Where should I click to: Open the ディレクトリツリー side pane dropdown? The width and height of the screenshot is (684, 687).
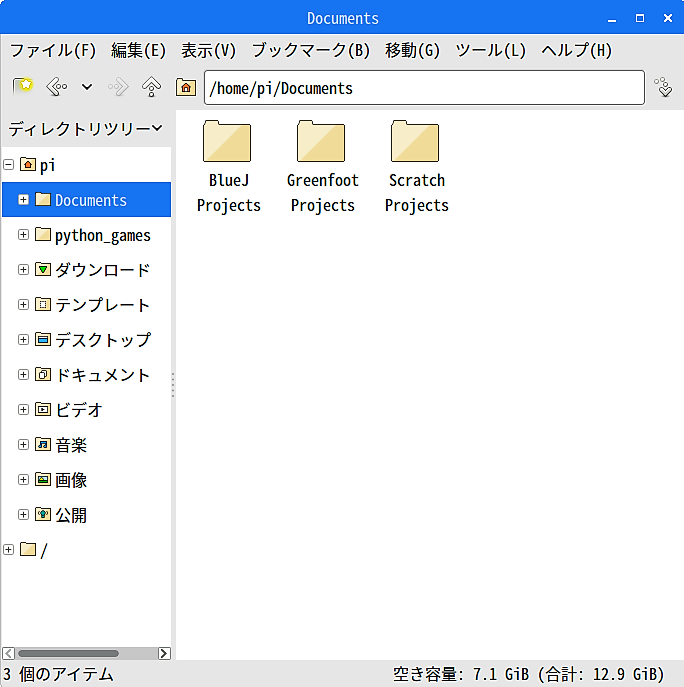click(x=86, y=128)
